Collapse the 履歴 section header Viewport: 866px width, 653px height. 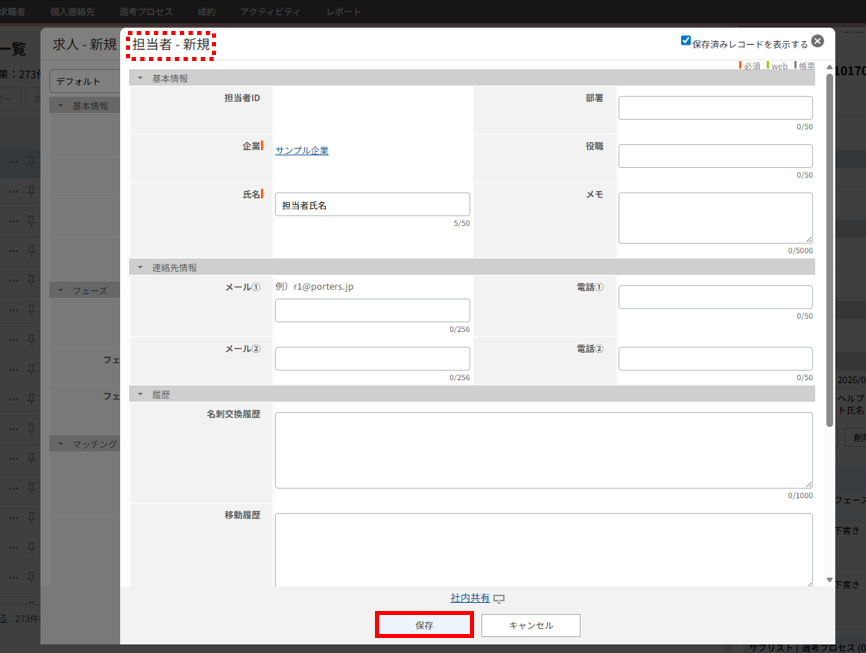141,395
